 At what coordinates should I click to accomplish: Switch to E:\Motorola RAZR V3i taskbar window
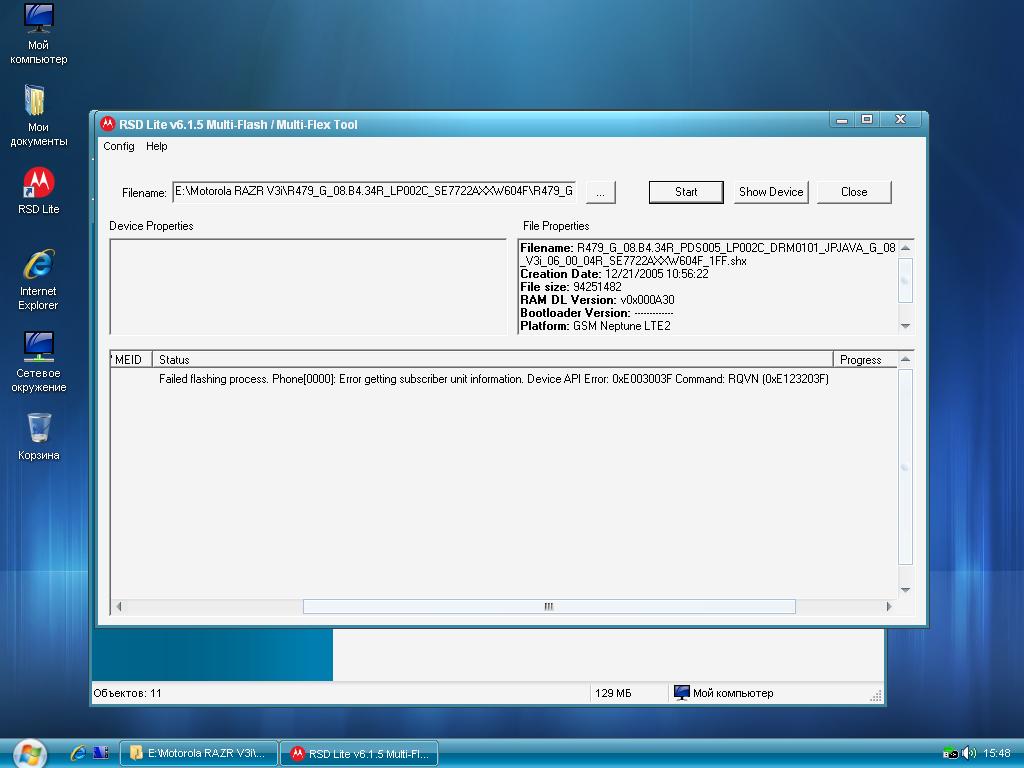[x=199, y=754]
